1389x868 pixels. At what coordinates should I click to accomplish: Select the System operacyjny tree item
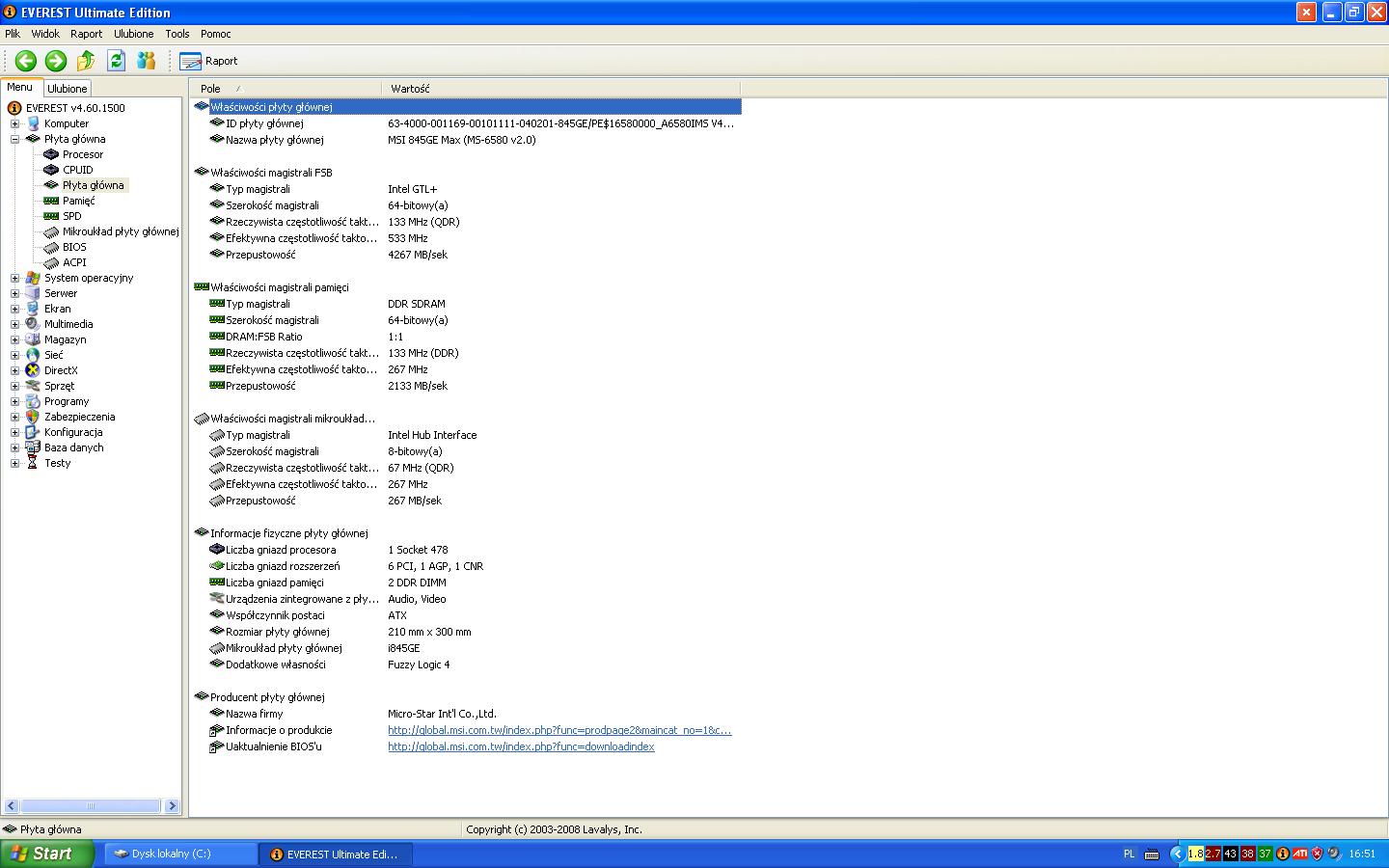click(x=89, y=278)
